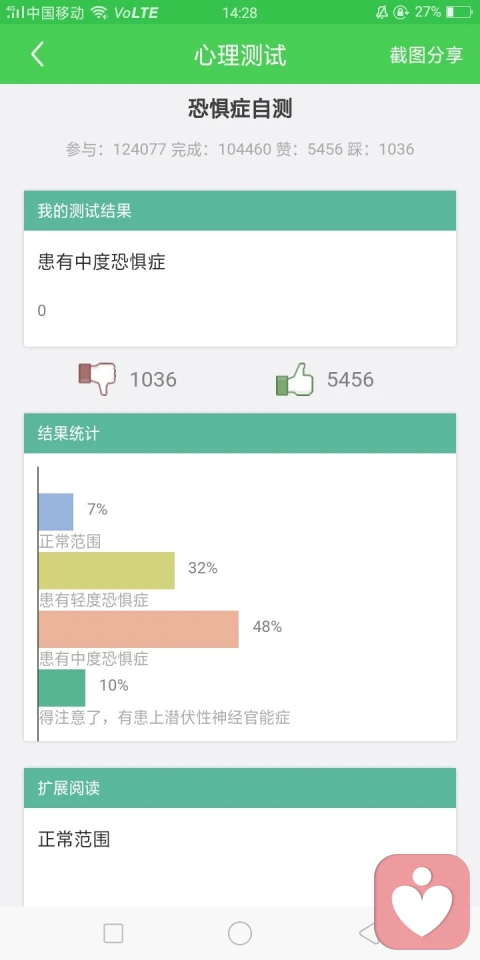The width and height of the screenshot is (480, 960).
Task: Select the 我的测试结果 section header
Action: (240, 211)
